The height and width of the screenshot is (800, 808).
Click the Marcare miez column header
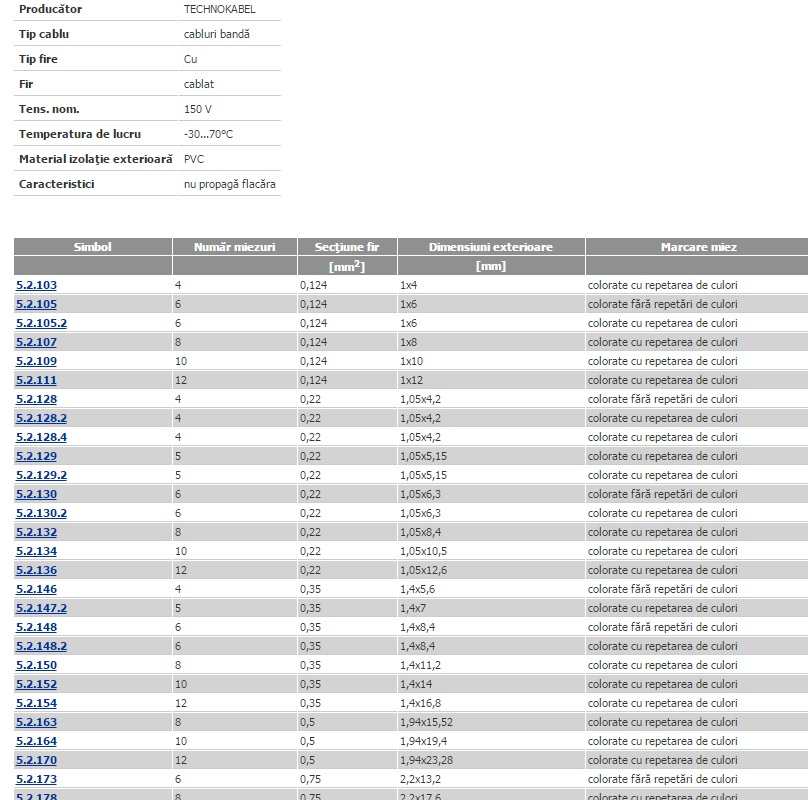click(698, 247)
